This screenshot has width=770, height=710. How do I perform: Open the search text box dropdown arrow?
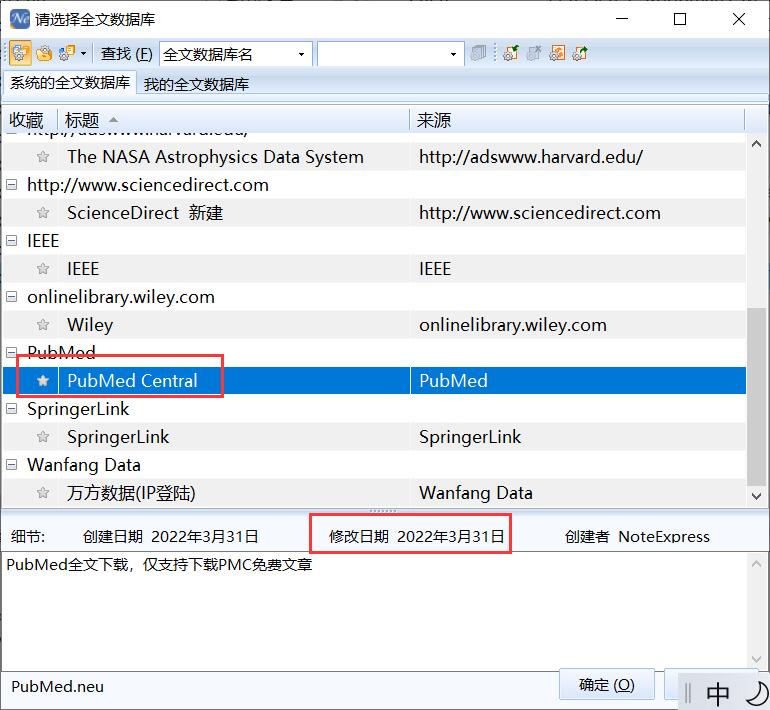[453, 54]
